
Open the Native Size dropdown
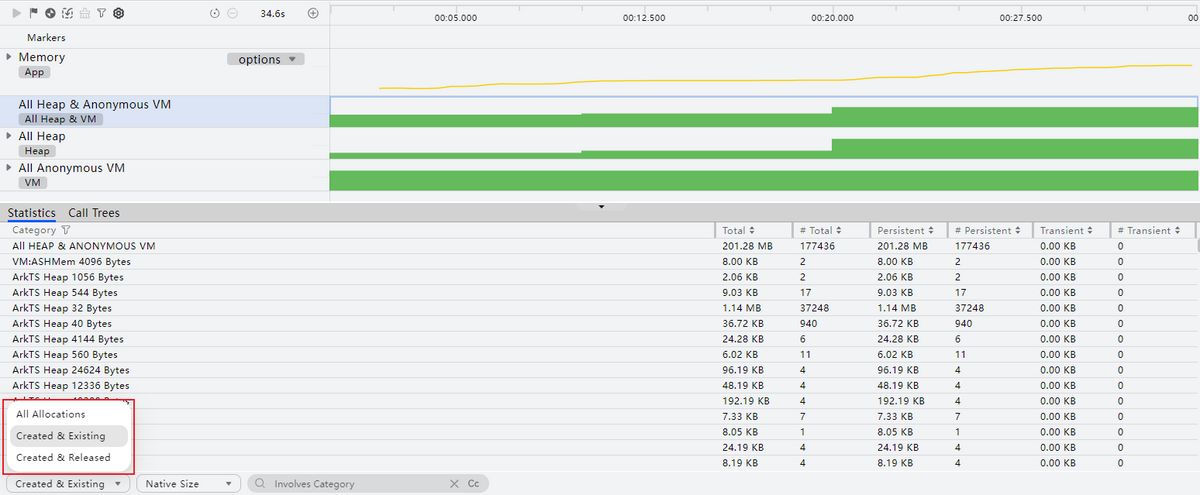pos(188,484)
